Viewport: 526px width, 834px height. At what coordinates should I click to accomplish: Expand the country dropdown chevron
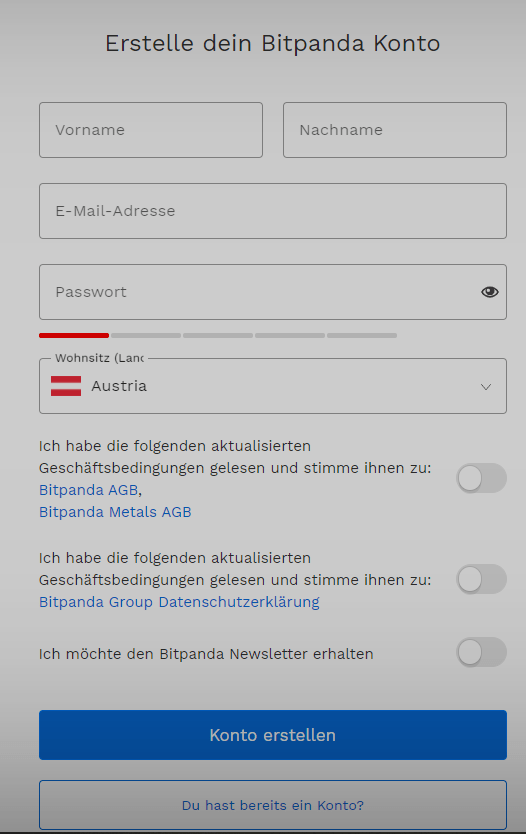click(x=486, y=387)
